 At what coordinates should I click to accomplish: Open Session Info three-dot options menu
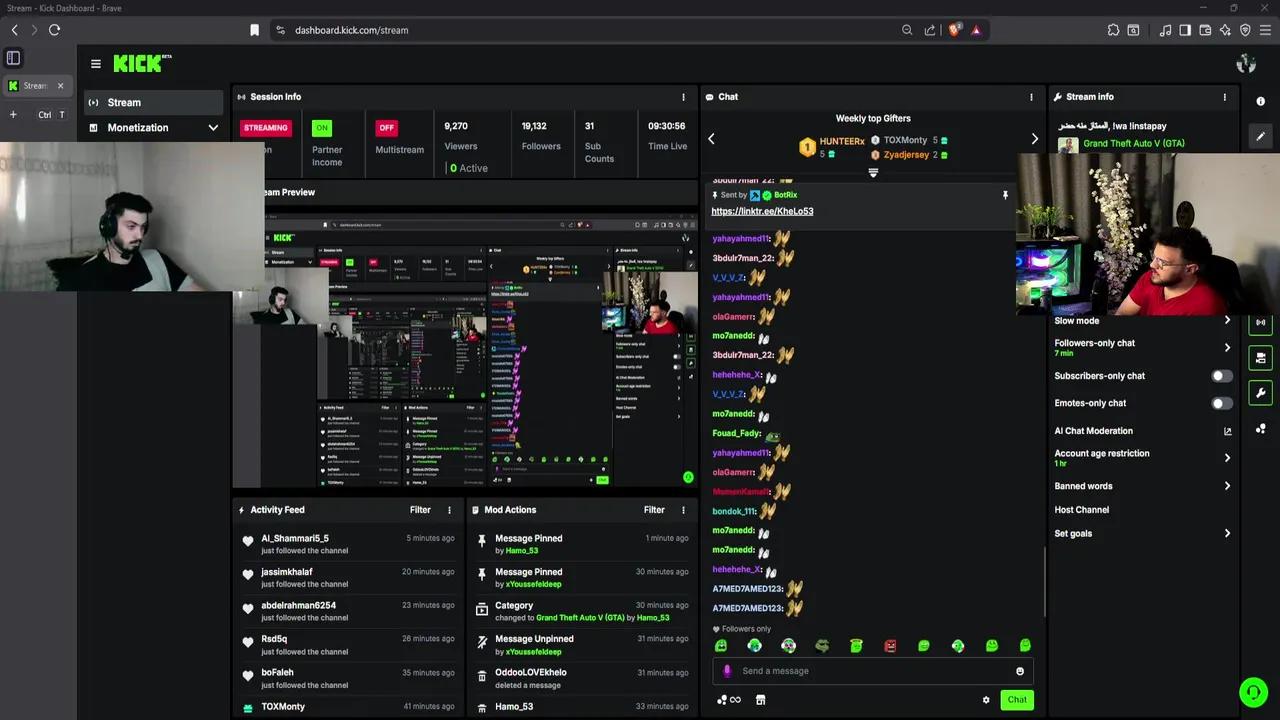[684, 97]
